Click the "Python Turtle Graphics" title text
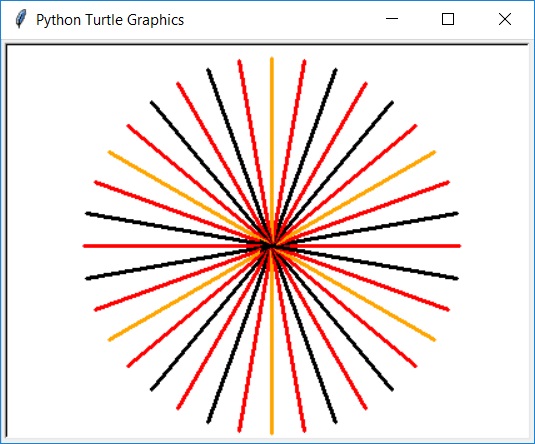 pos(110,20)
